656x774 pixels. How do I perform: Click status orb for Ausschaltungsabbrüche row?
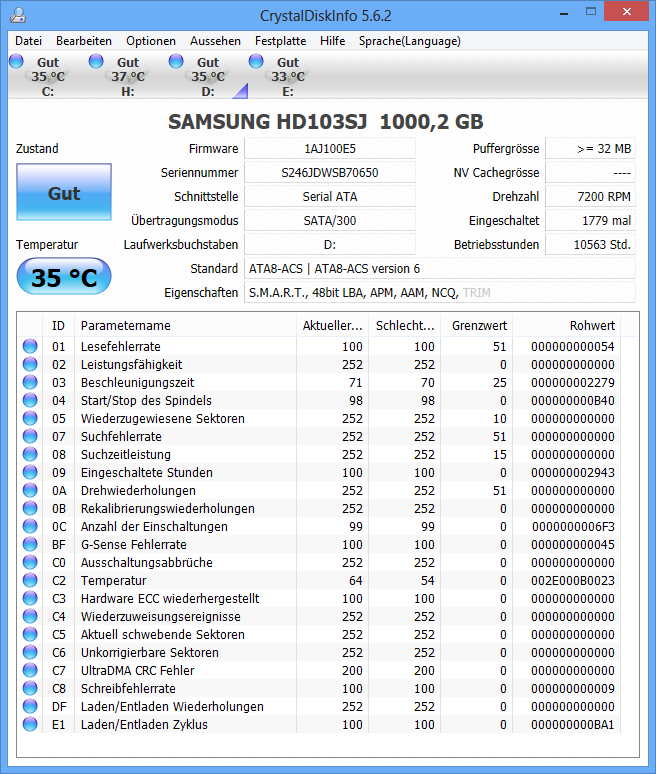pyautogui.click(x=30, y=562)
